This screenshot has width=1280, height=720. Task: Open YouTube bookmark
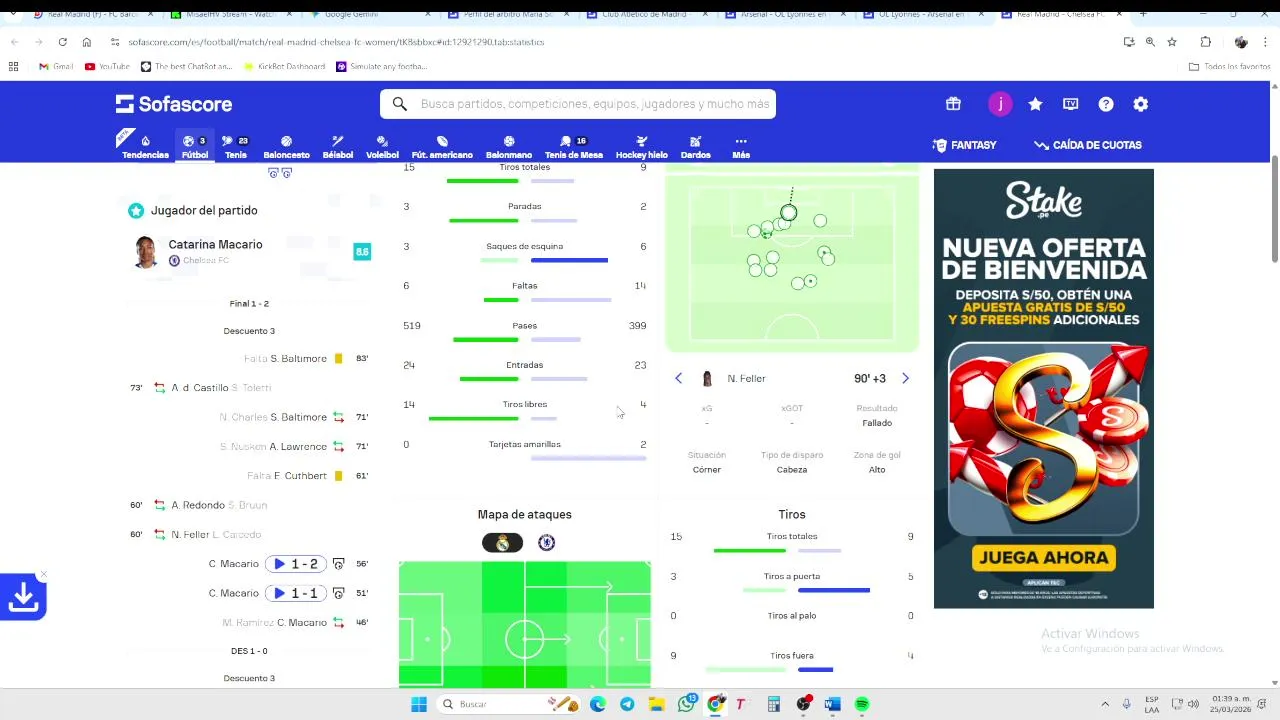(x=107, y=66)
